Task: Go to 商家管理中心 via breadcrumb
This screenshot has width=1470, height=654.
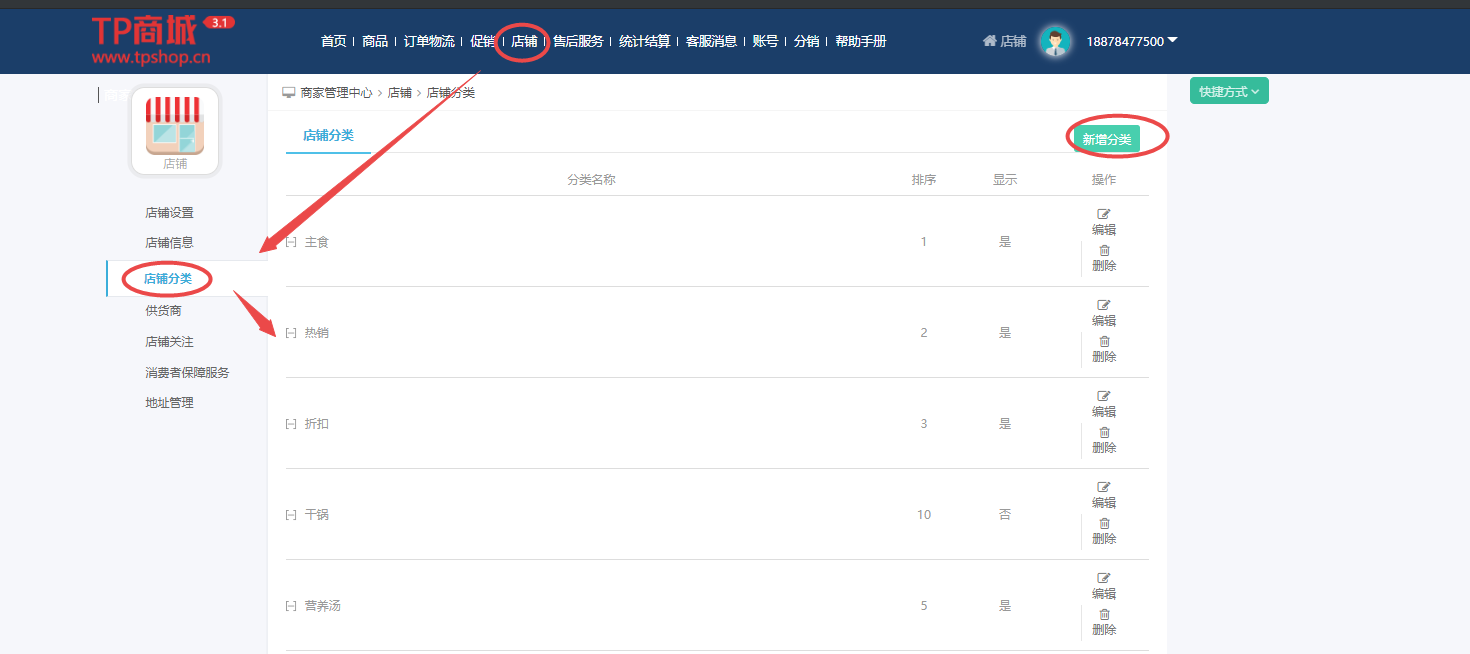Action: click(336, 92)
